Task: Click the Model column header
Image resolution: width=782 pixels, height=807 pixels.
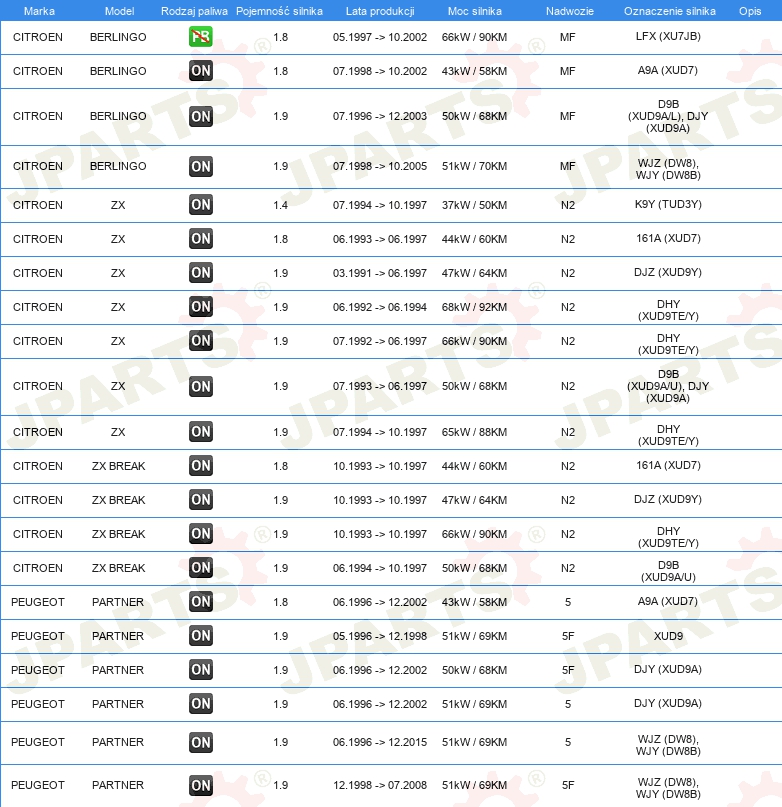Action: [119, 11]
